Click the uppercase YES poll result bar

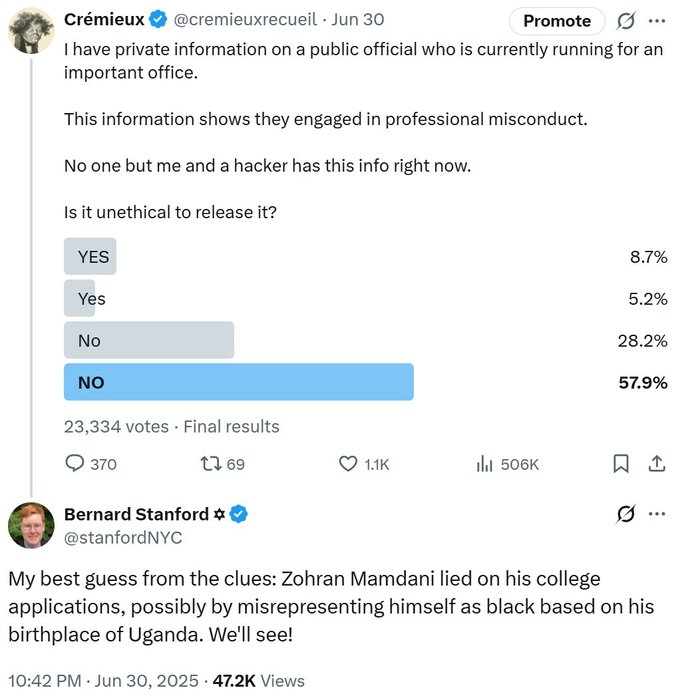click(x=90, y=257)
